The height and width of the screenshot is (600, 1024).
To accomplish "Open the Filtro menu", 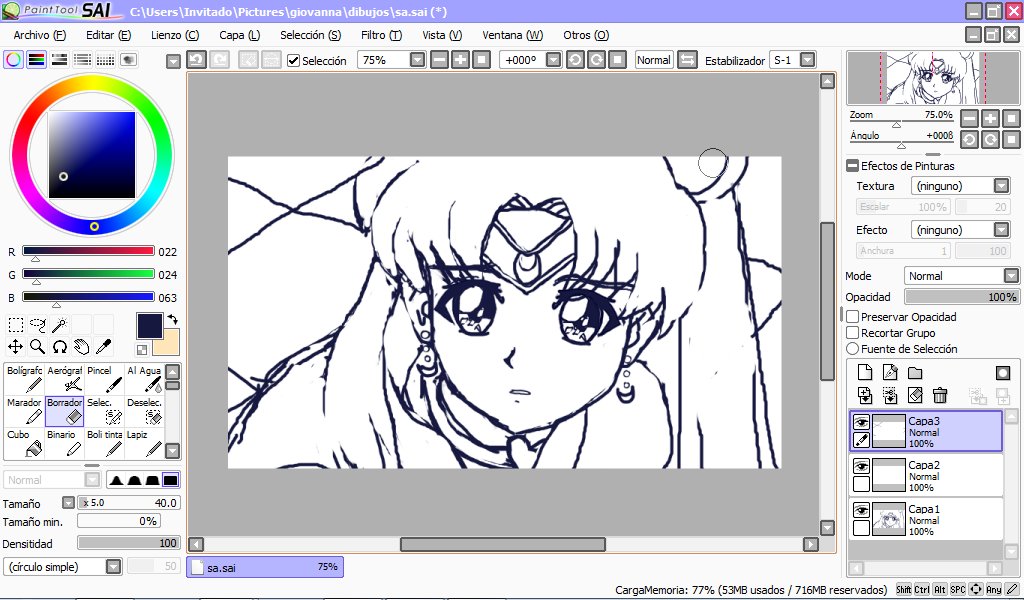I will pos(381,35).
